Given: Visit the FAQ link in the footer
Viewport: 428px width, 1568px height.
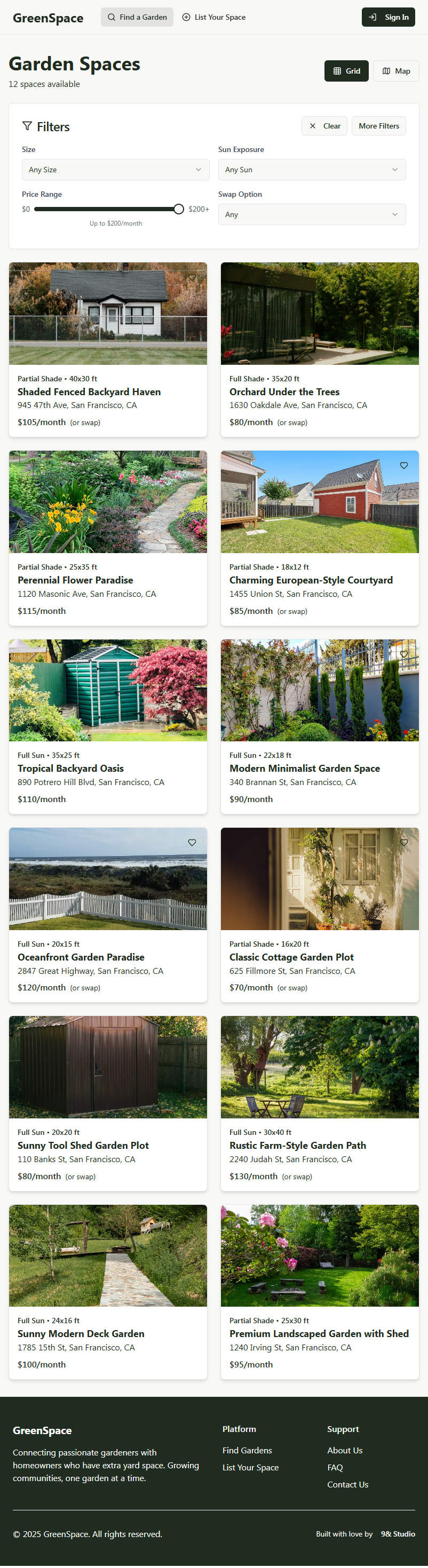Looking at the screenshot, I should [335, 1468].
